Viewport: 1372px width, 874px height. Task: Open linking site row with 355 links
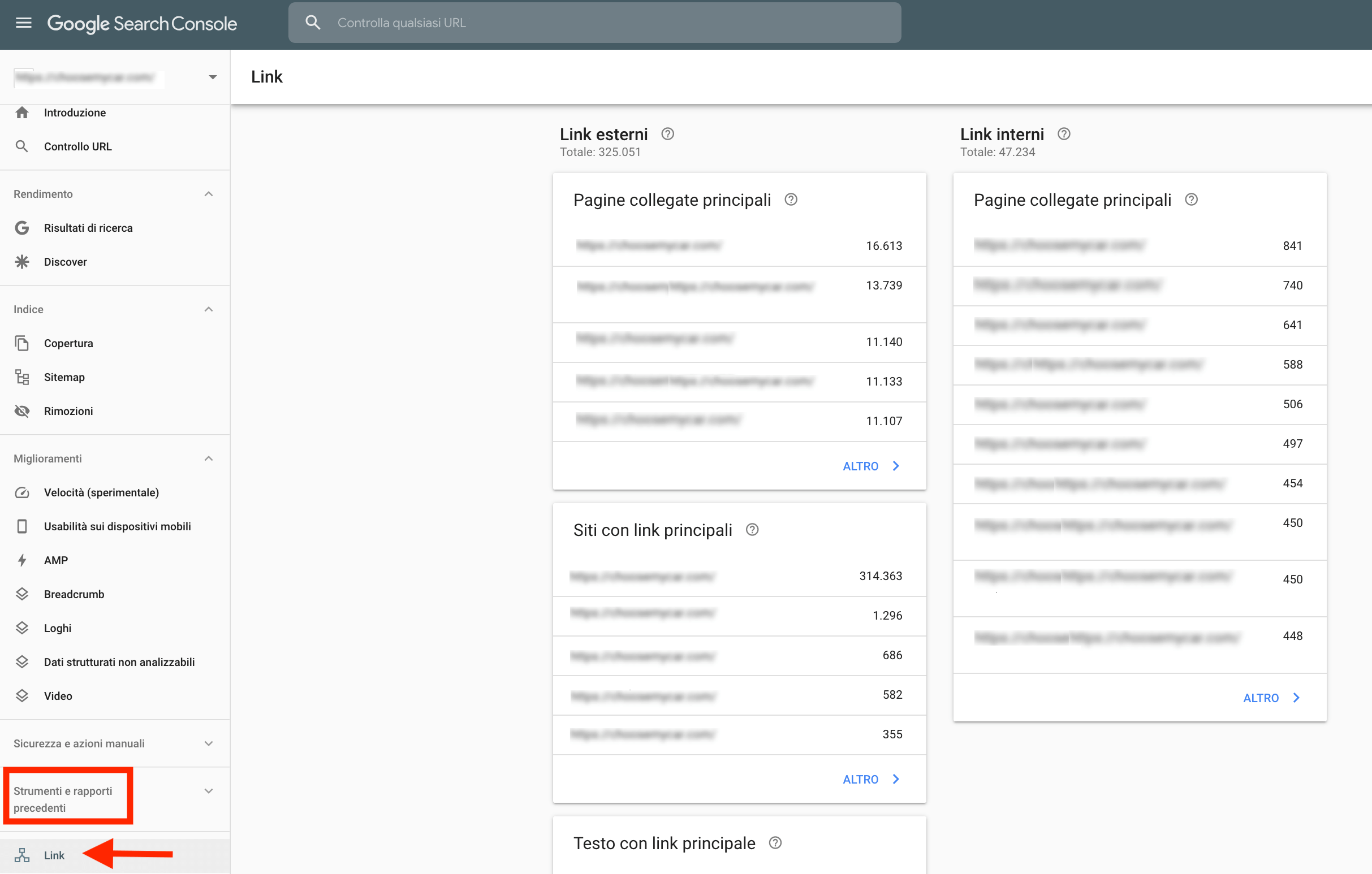pos(740,735)
